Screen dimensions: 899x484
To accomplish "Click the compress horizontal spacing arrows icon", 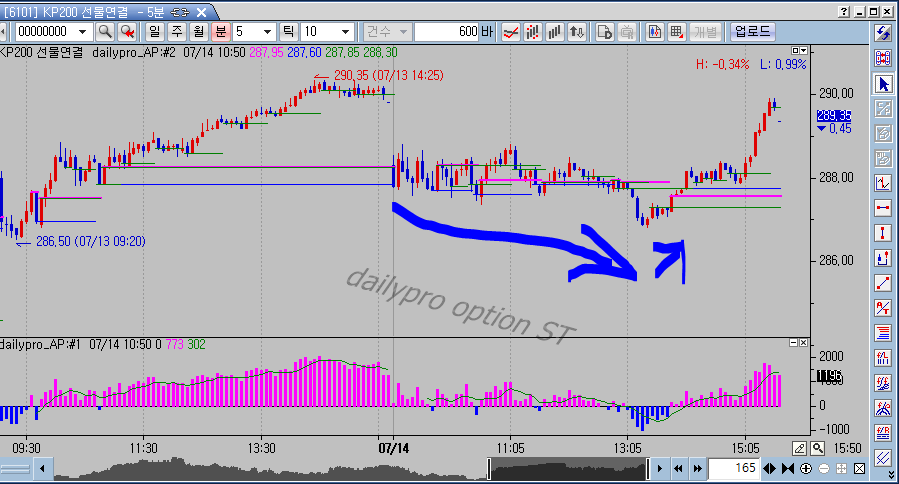I will click(788, 469).
